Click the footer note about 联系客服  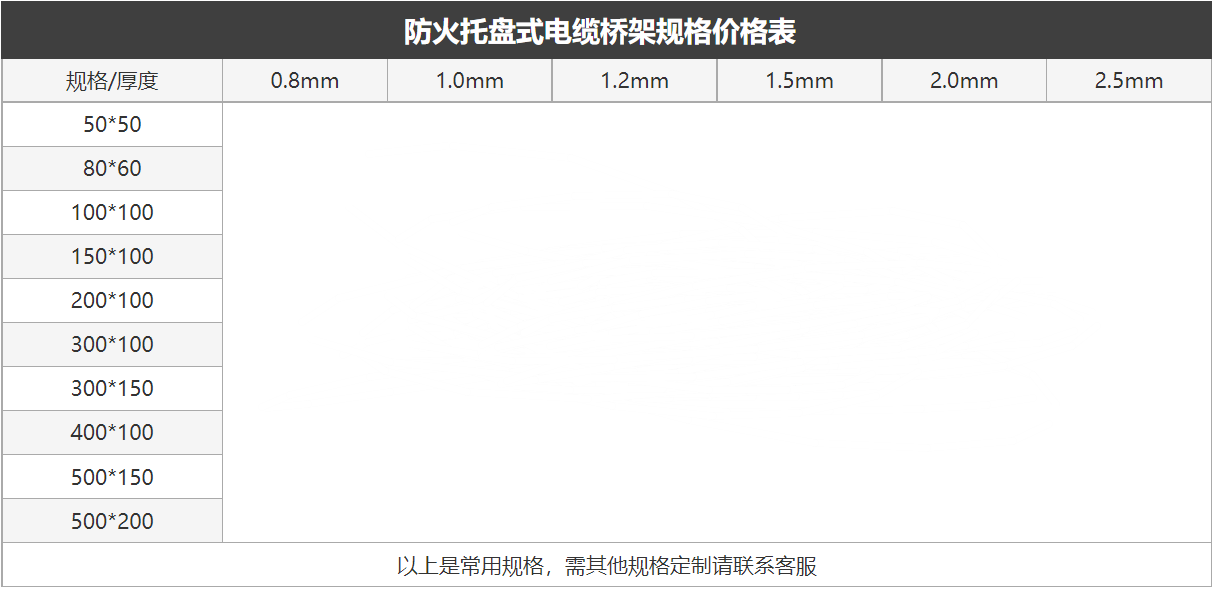(x=606, y=566)
